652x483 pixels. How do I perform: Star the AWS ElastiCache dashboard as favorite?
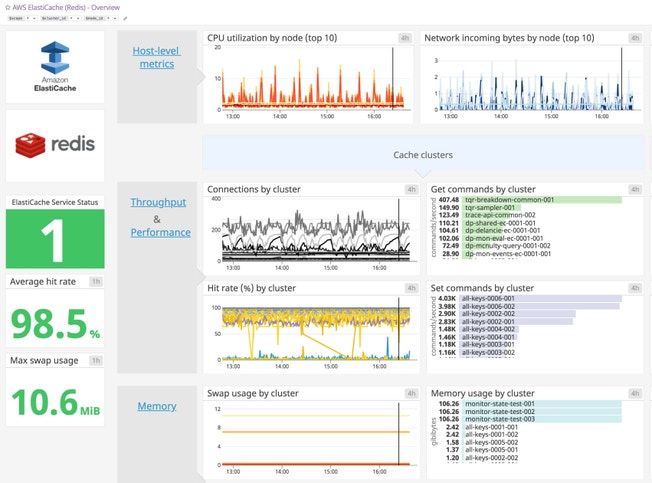pos(8,7)
